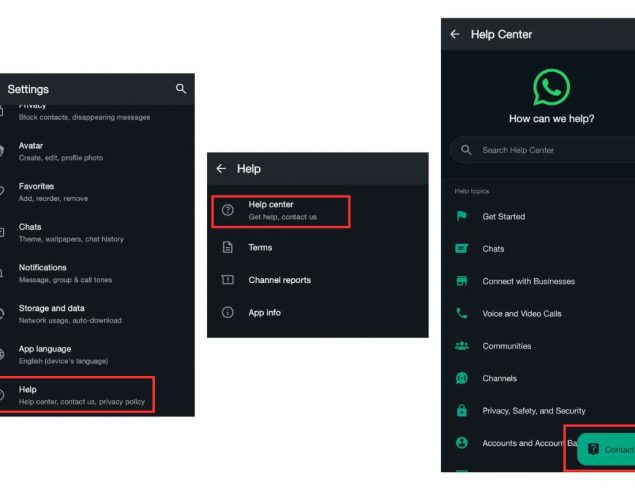
Task: Open App info in Help screen
Action: click(318, 312)
